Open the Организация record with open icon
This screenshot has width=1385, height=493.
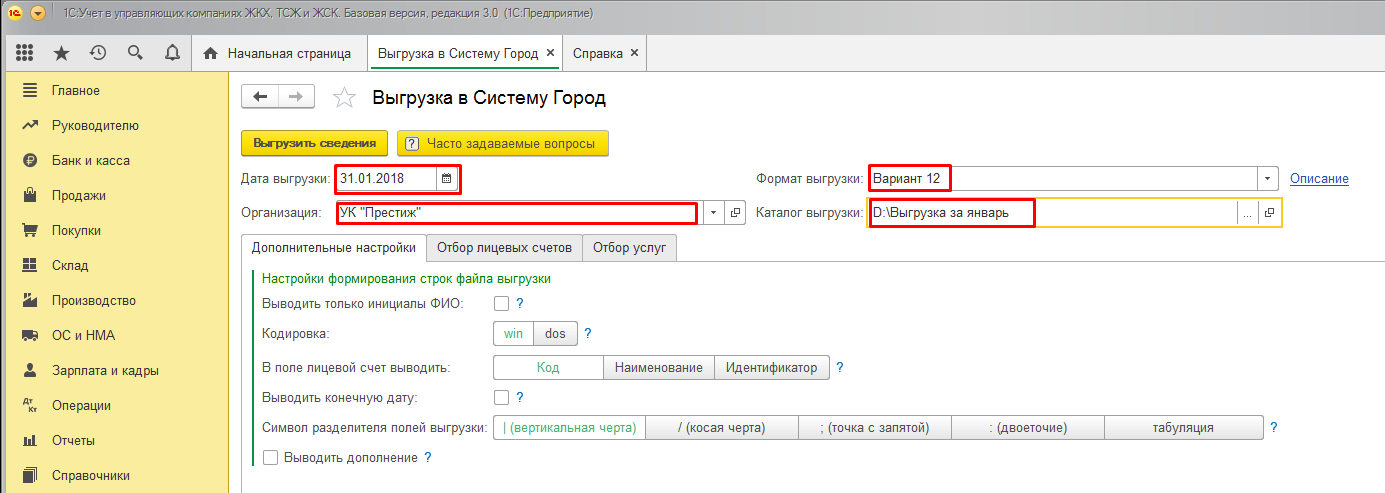[x=735, y=213]
